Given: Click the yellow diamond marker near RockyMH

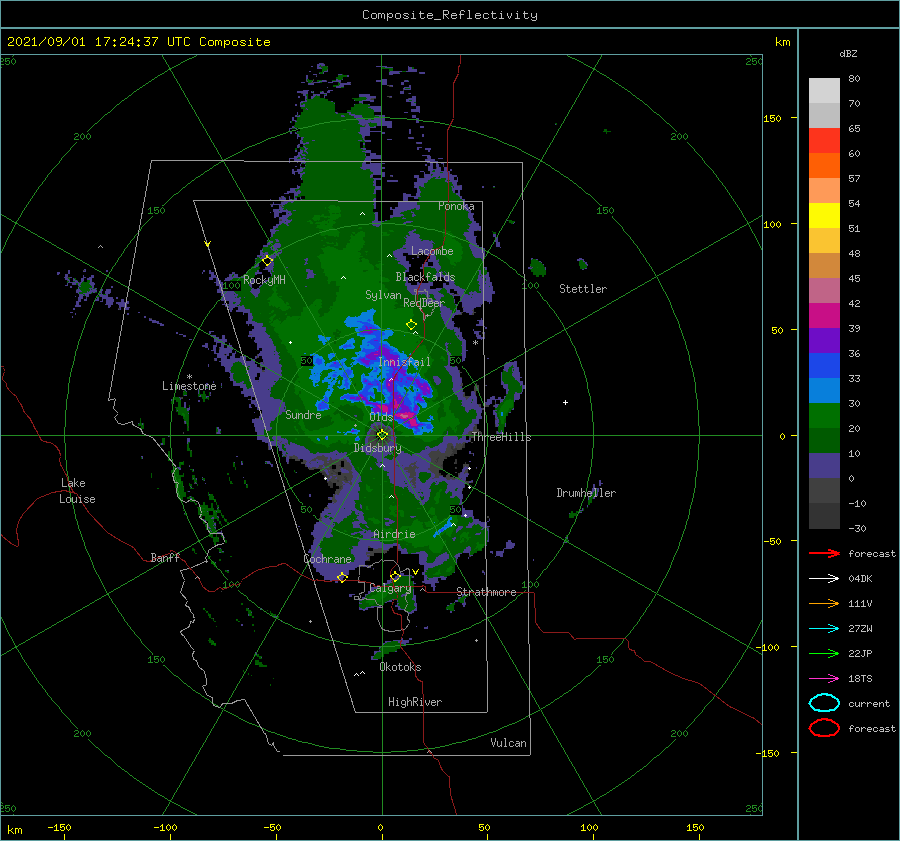Looking at the screenshot, I should click(x=267, y=261).
